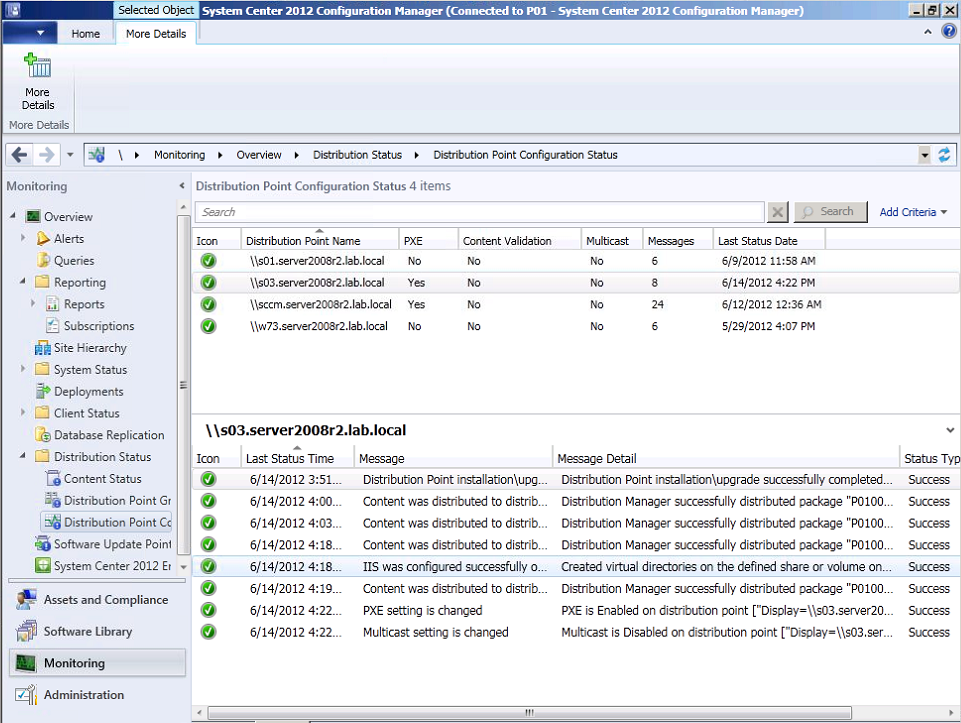Select the \\s01.server2008r2.lab.local row
Image resolution: width=961 pixels, height=723 pixels.
click(576, 261)
